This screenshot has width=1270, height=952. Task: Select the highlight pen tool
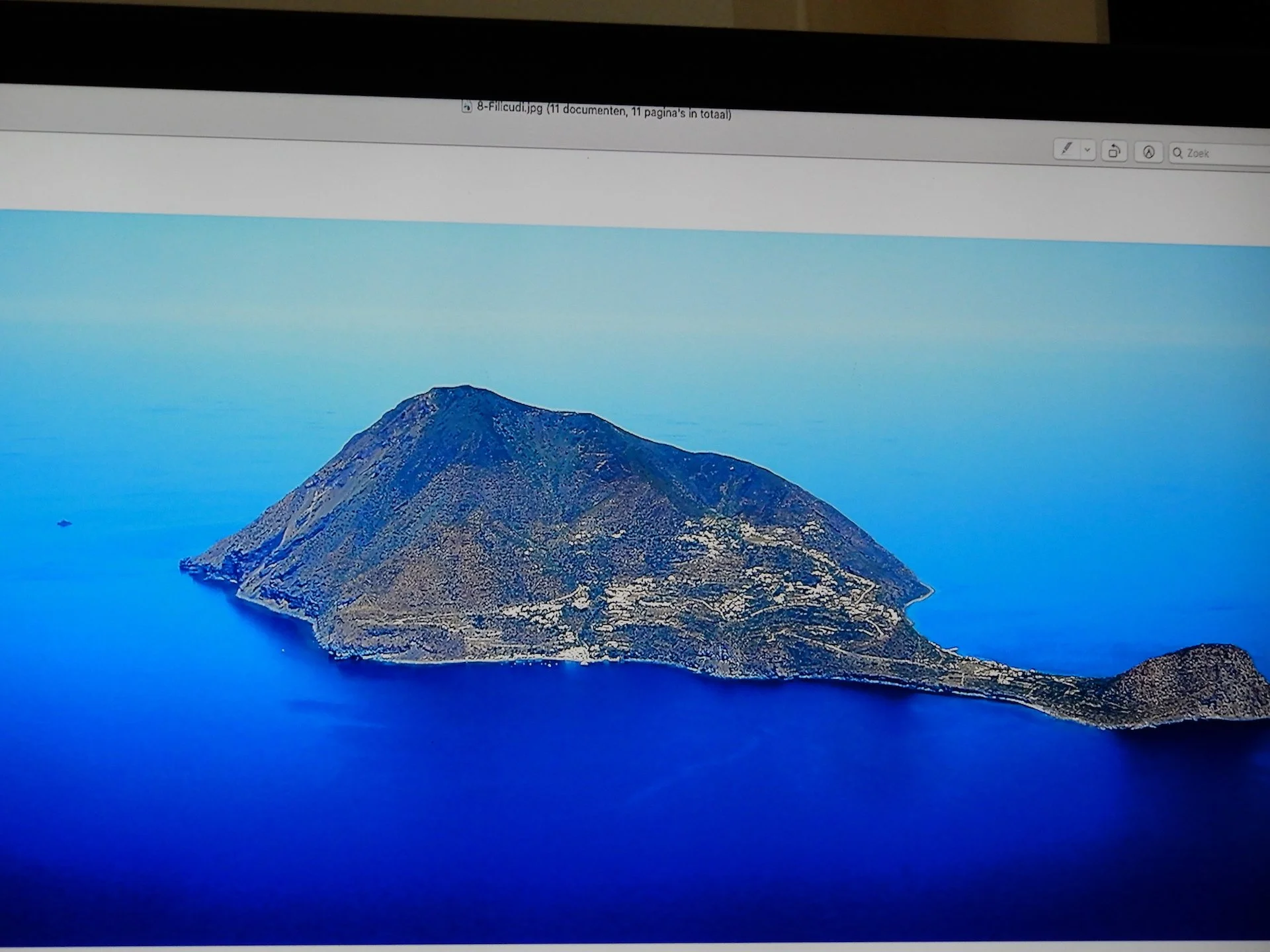click(x=1066, y=149)
